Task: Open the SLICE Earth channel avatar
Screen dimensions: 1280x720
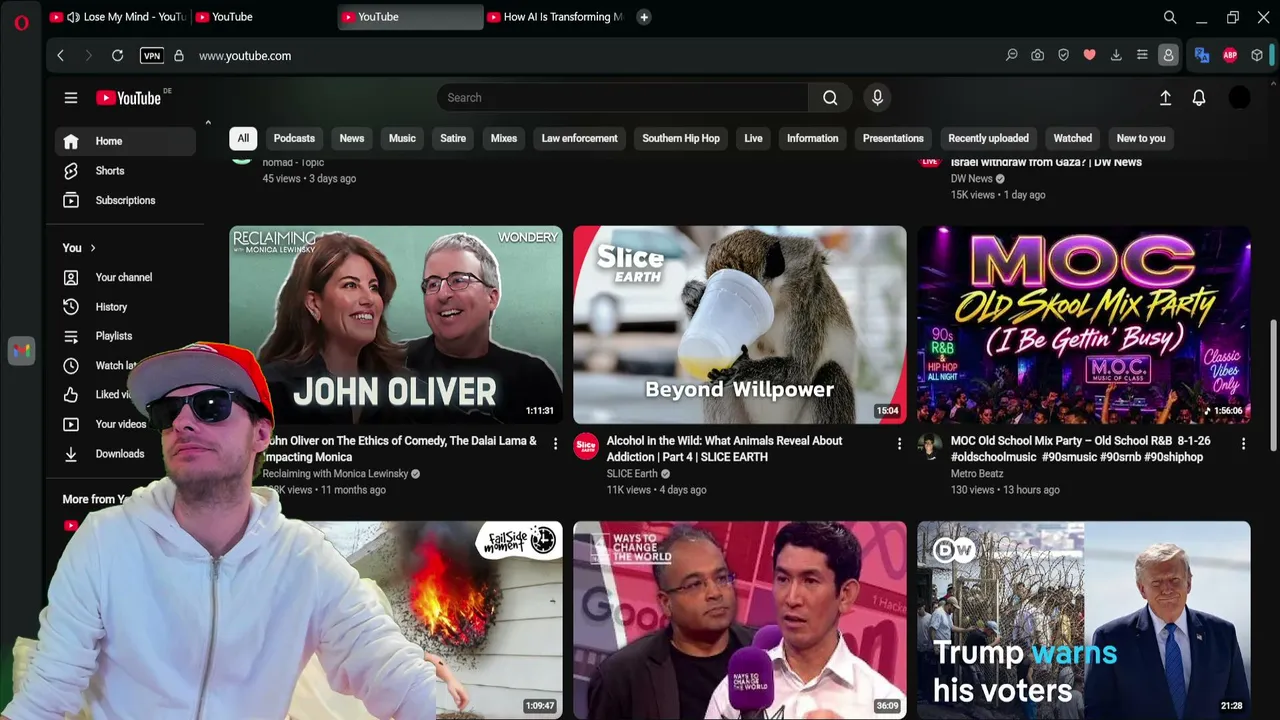Action: 586,446
